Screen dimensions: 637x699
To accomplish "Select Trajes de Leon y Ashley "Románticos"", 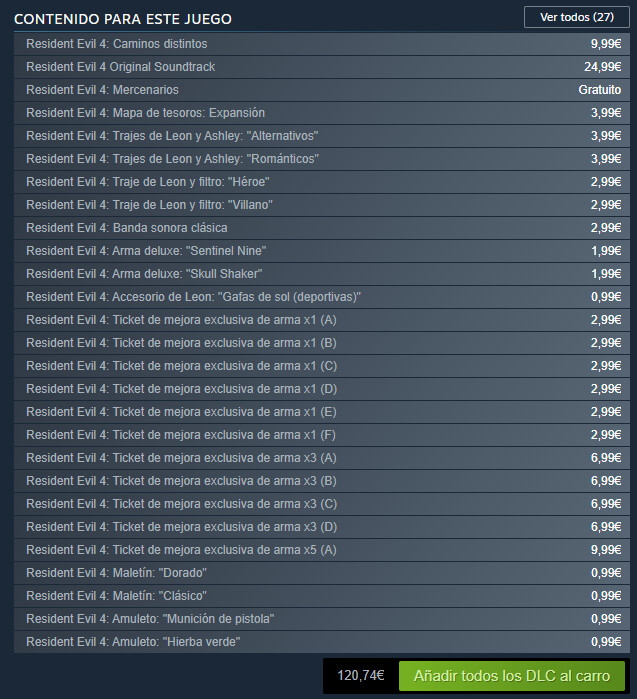I will tap(321, 159).
